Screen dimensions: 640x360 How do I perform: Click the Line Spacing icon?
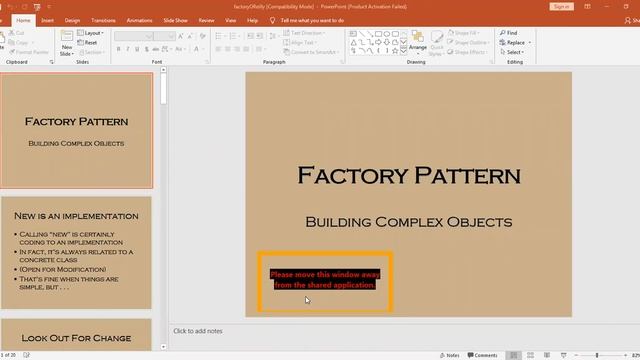(x=273, y=36)
